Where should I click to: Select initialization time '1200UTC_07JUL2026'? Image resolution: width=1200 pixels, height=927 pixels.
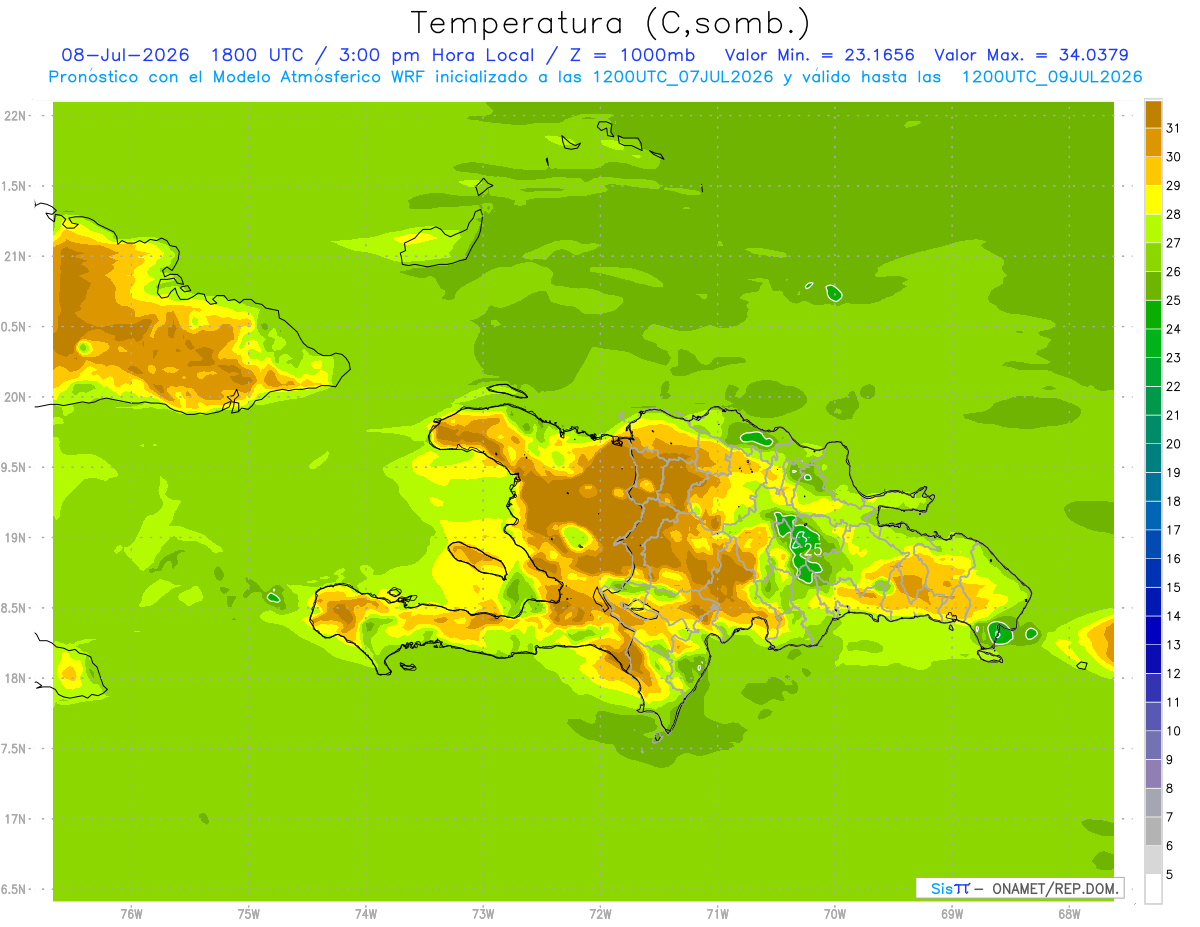683,76
